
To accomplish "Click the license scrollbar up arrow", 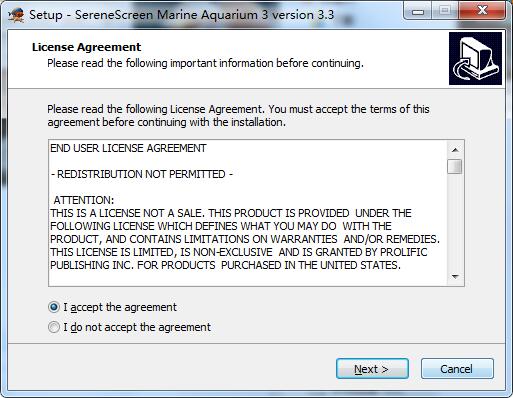I will (x=455, y=150).
